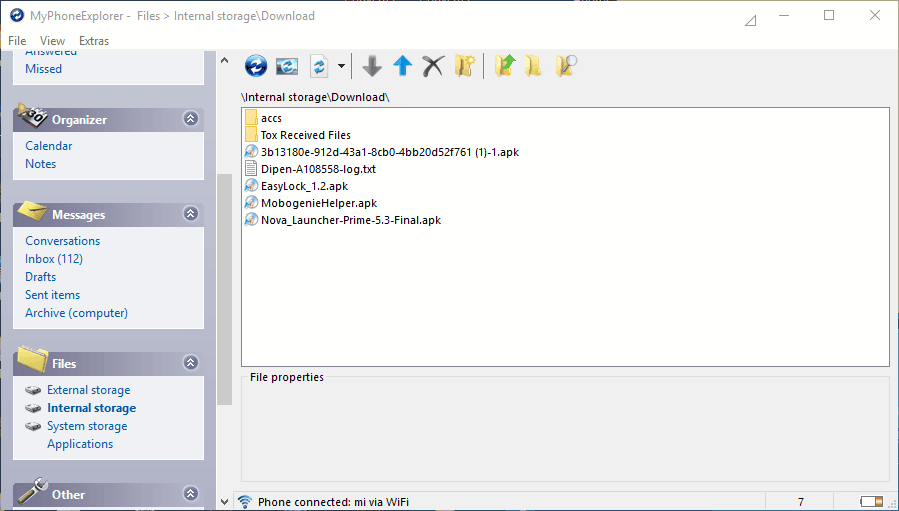Select EasyLock_1.2.apk file
The height and width of the screenshot is (511, 899).
click(304, 186)
